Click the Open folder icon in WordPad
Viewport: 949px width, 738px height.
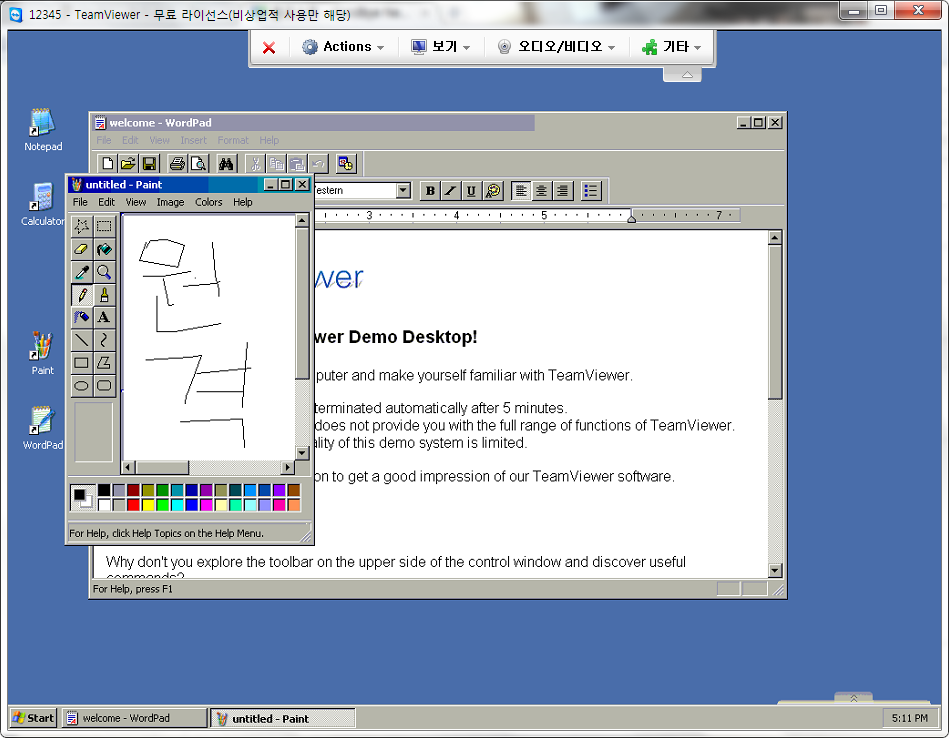coord(128,163)
